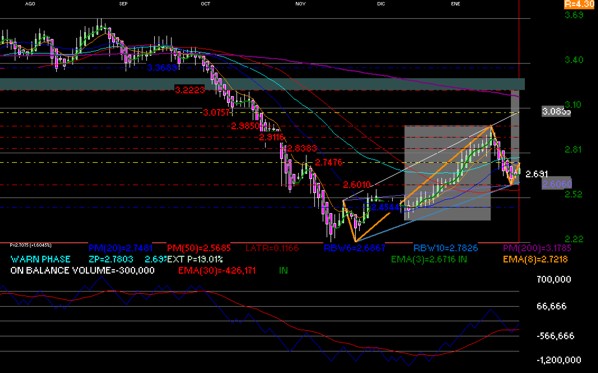Click the PM(200)=3.1785 indicator readout
The width and height of the screenshot is (598, 373).
(x=537, y=248)
